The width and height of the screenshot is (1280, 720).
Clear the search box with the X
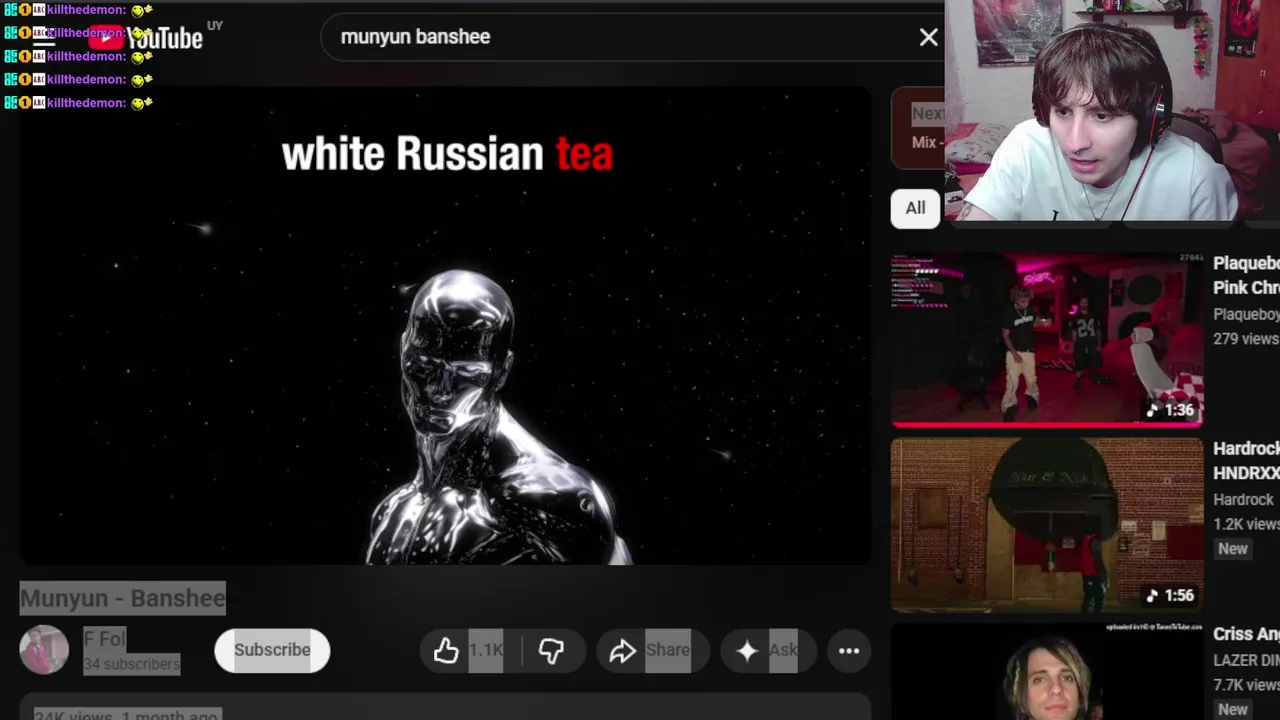tap(928, 37)
